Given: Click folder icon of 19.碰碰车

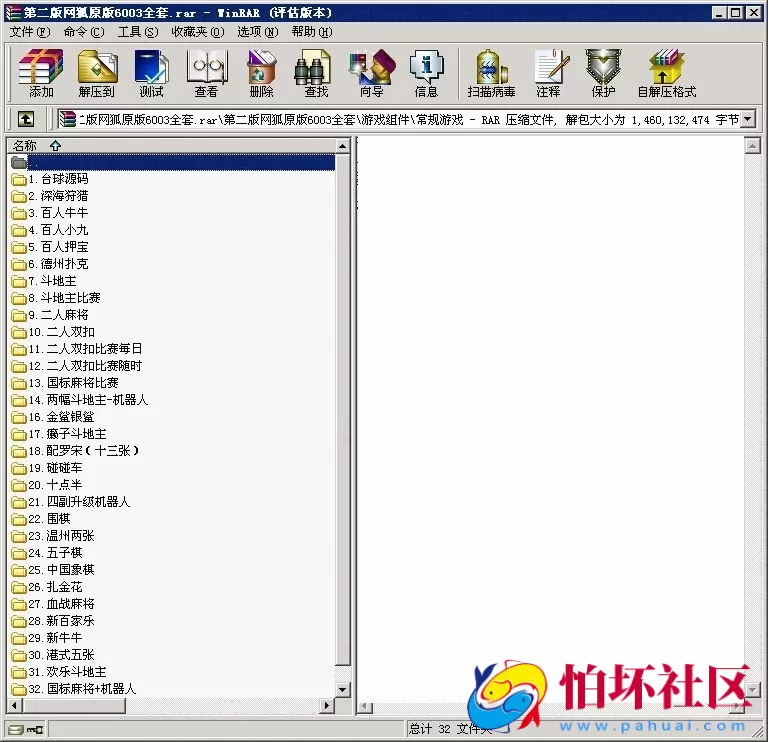Looking at the screenshot, I should 19,468.
